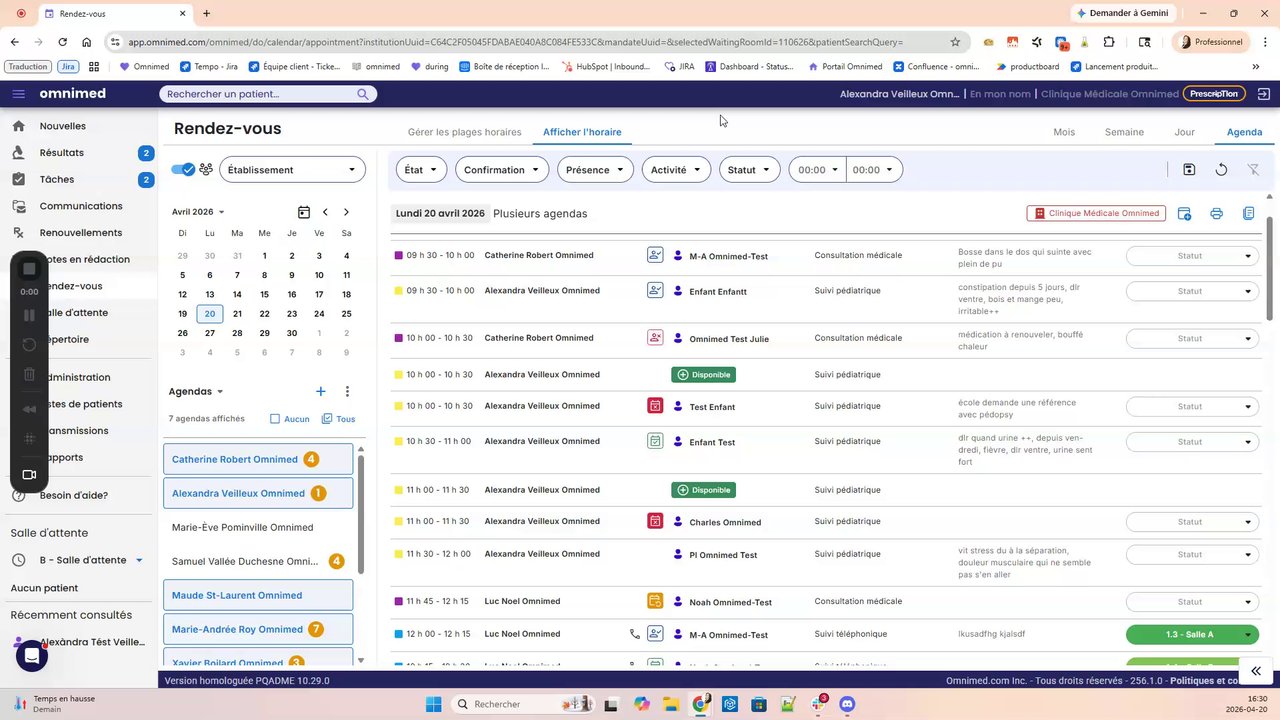Screen dimensions: 1280x720
Task: Click orange calendar icon for Noah Omnimed-Test
Action: pyautogui.click(x=655, y=601)
